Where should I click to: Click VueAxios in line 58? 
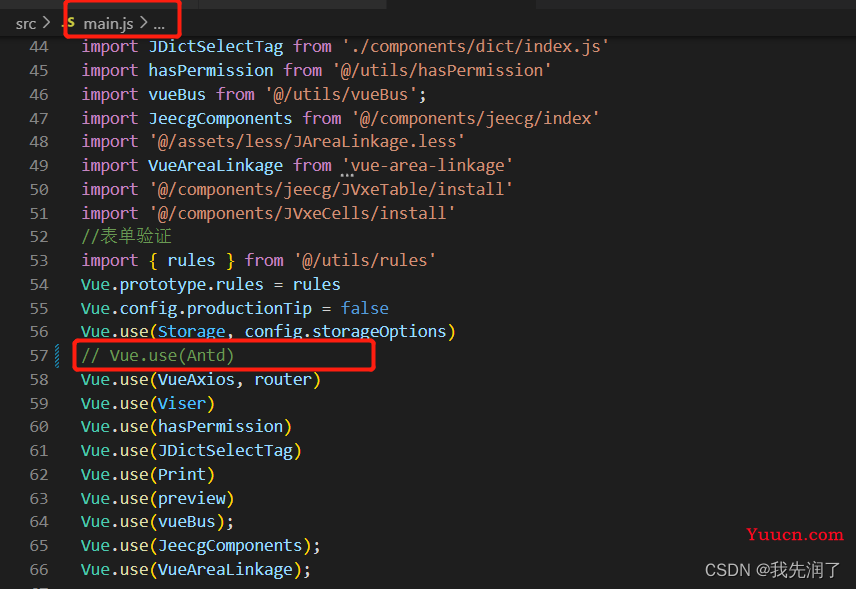(x=196, y=379)
